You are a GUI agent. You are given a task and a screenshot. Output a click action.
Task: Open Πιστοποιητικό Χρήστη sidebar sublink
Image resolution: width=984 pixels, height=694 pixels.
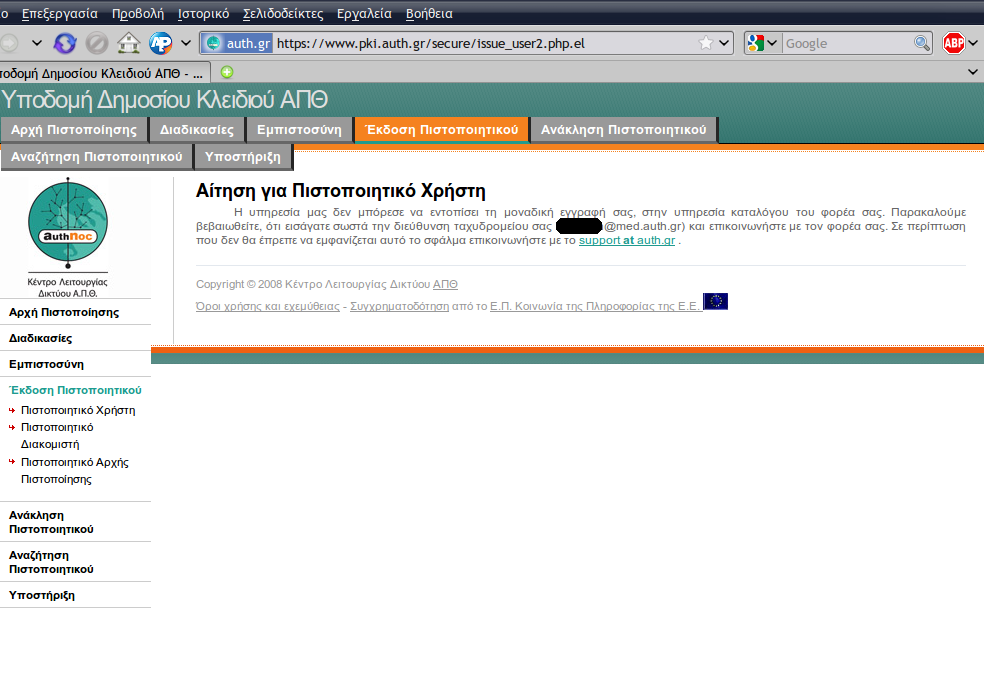pyautogui.click(x=78, y=410)
